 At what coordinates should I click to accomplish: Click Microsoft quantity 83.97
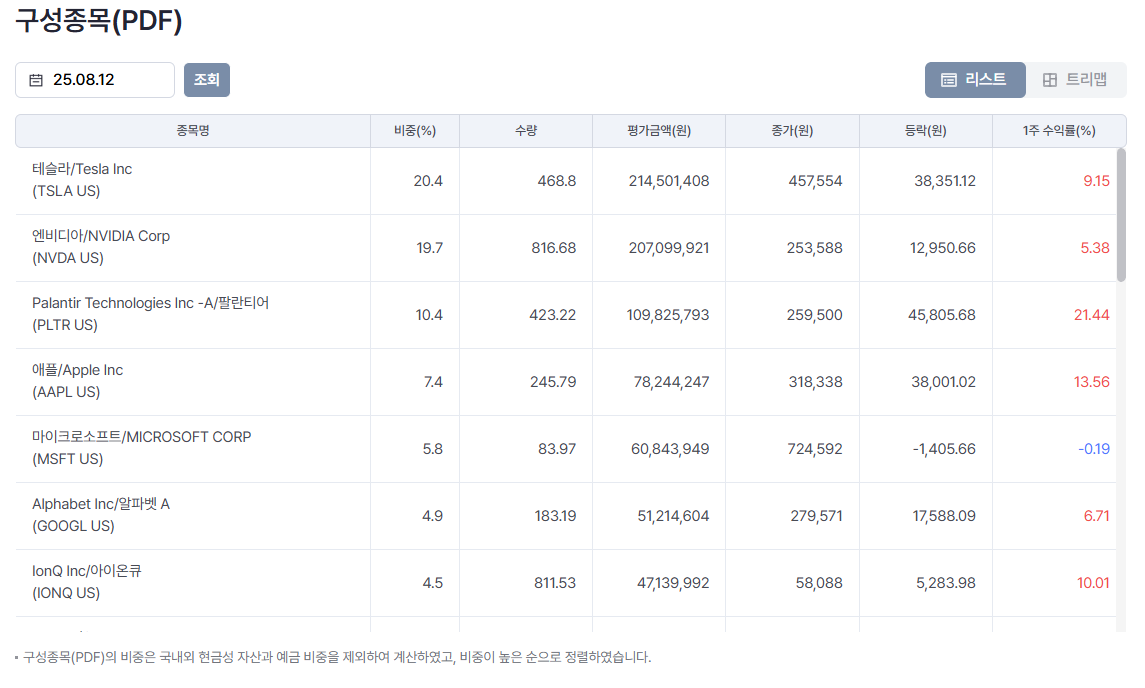[x=557, y=449]
